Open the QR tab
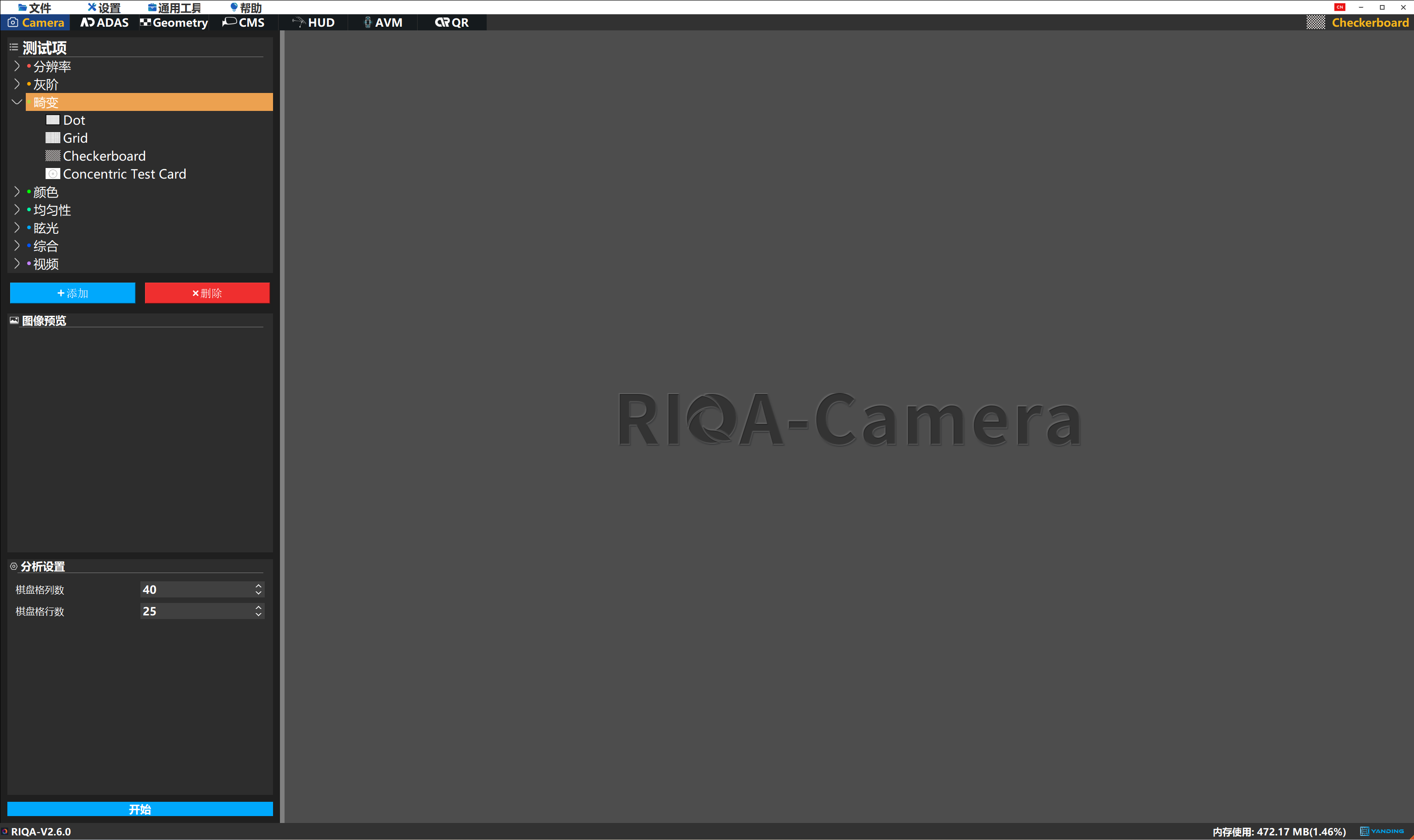This screenshot has height=840, width=1414. (452, 23)
